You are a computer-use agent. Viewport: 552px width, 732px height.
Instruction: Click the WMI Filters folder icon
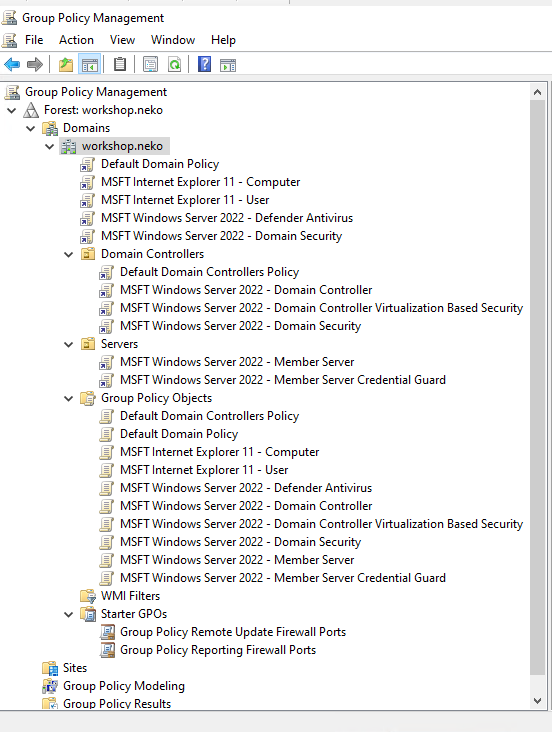(x=88, y=596)
